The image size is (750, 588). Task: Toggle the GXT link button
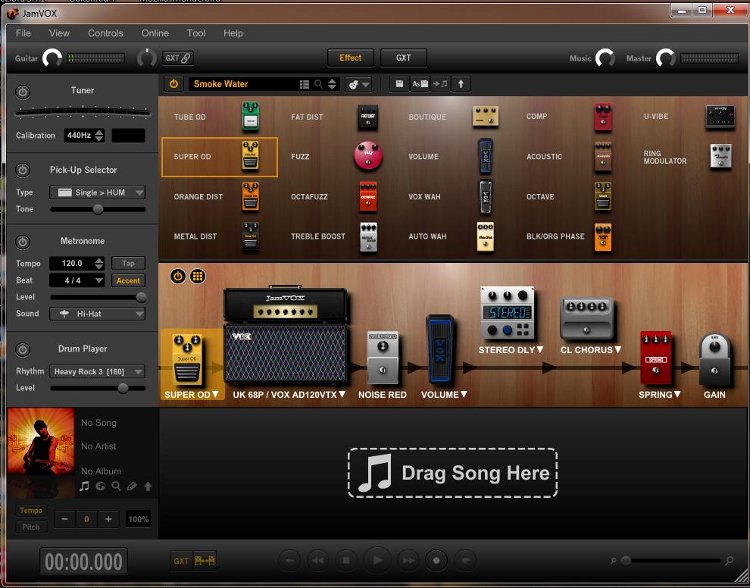(x=177, y=58)
